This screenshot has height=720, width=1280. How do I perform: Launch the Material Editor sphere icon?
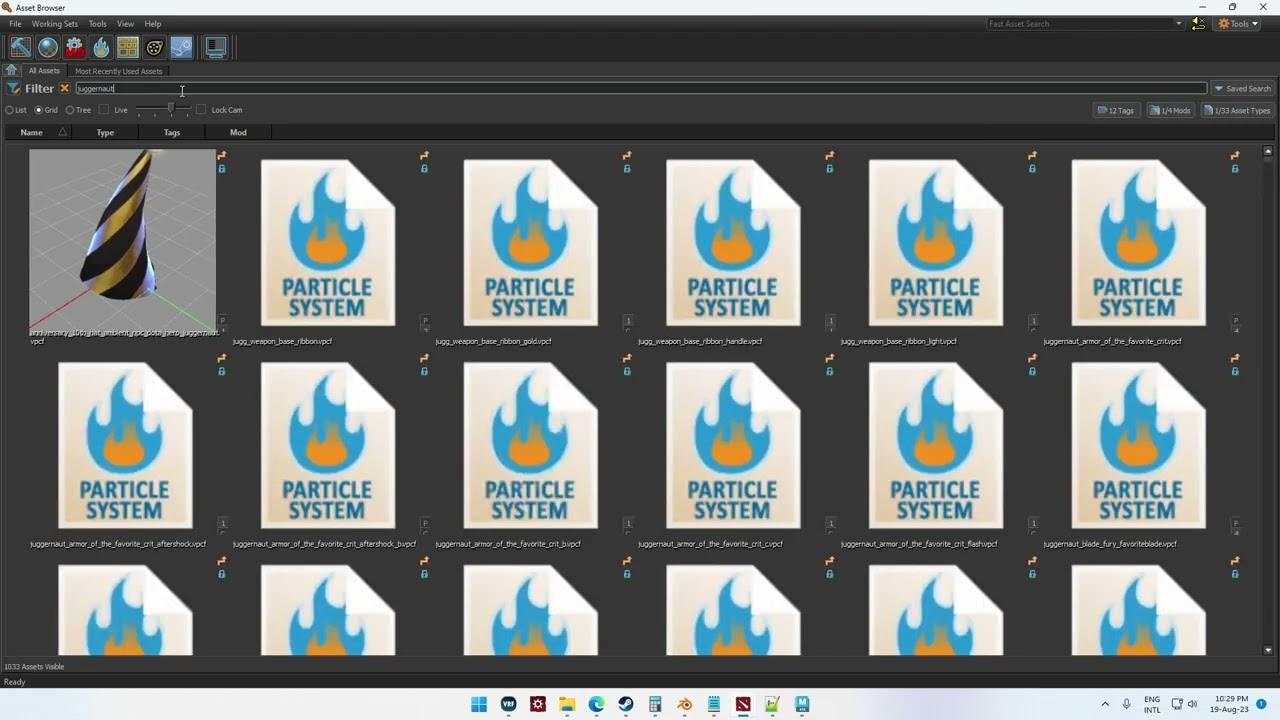pyautogui.click(x=47, y=47)
